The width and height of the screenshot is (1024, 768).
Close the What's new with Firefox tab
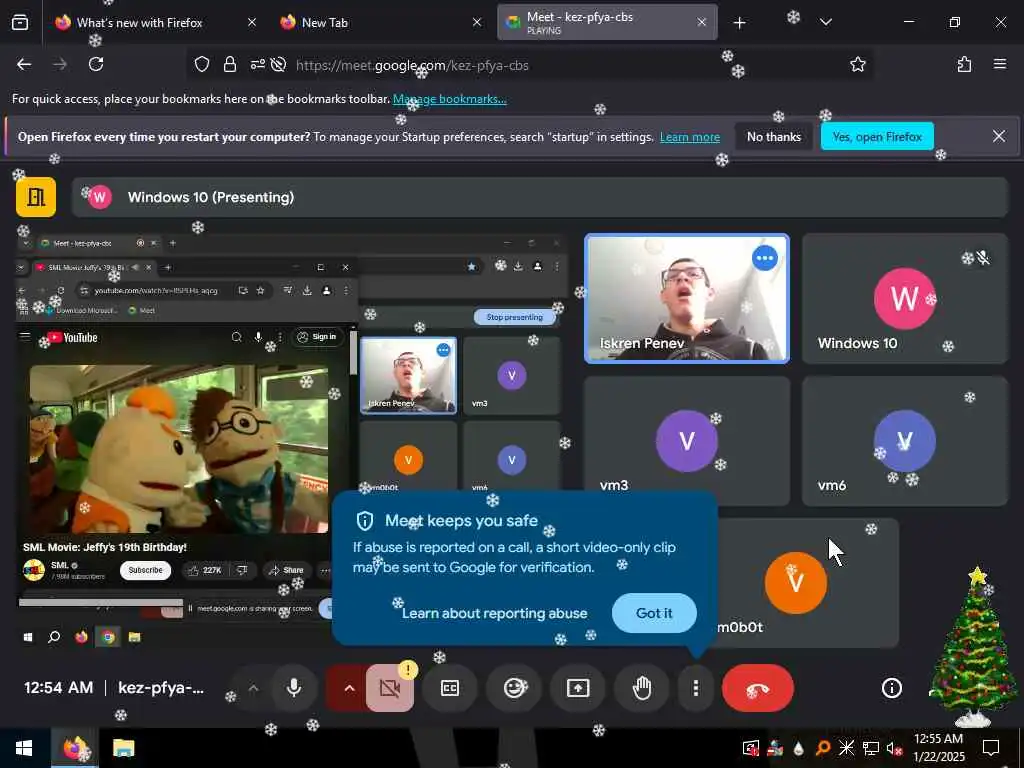point(252,22)
